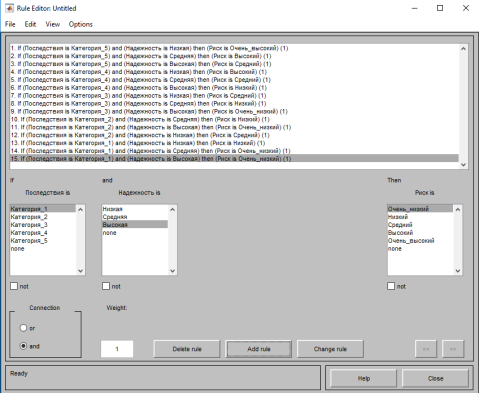Viewport: 479px width, 394px height.
Task: Click the rule list scroll down arrow
Action: 463,165
